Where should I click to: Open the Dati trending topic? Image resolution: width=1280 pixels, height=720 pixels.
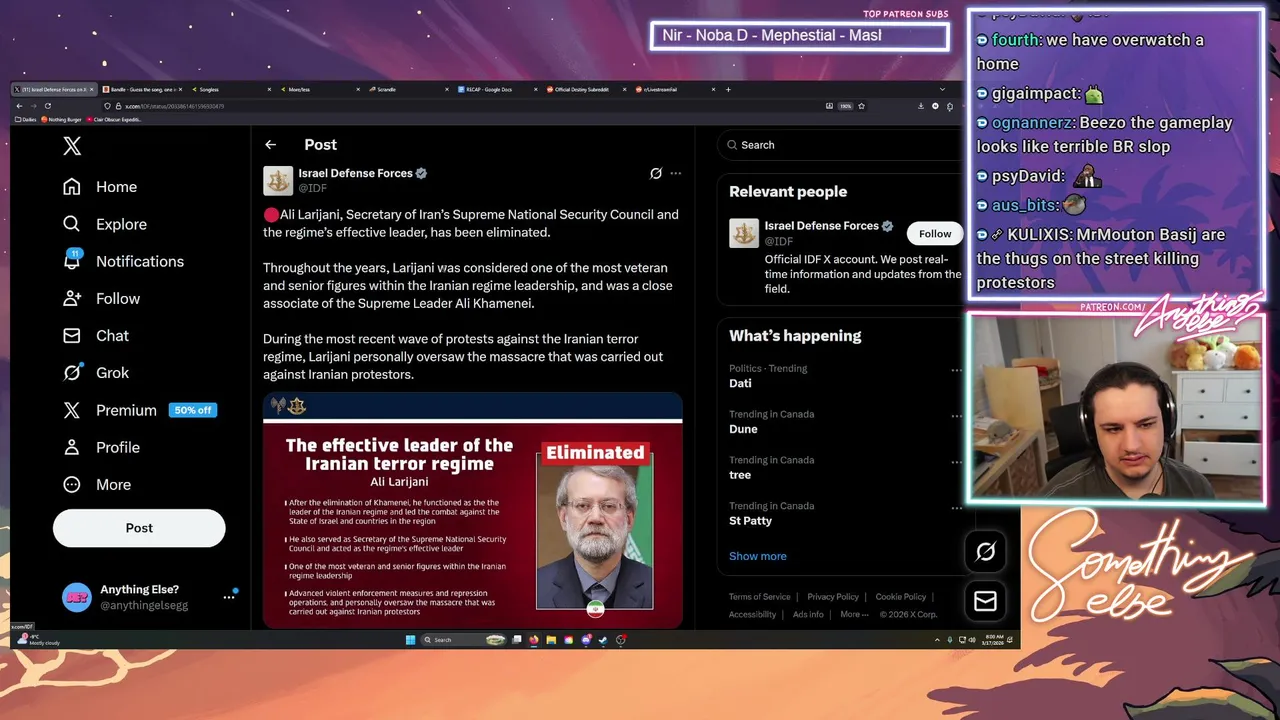740,383
